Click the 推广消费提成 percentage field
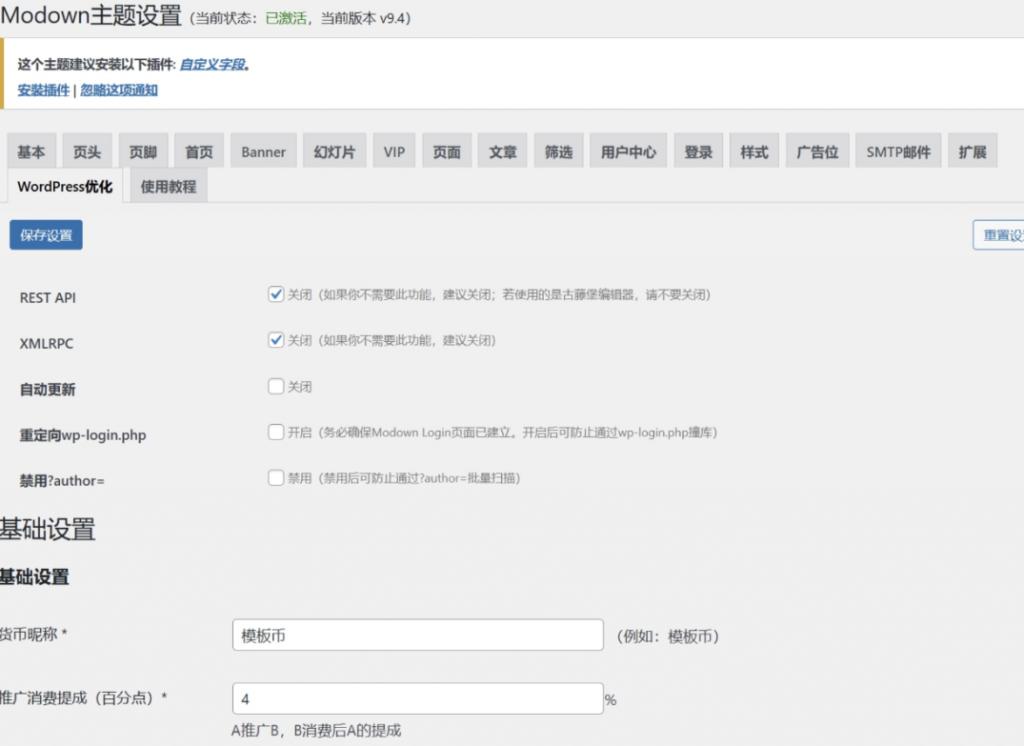The width and height of the screenshot is (1024, 746). pyautogui.click(x=418, y=699)
